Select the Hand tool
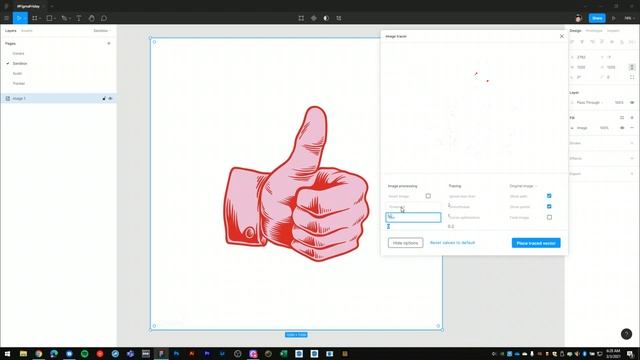Image resolution: width=640 pixels, height=360 pixels. coord(91,18)
